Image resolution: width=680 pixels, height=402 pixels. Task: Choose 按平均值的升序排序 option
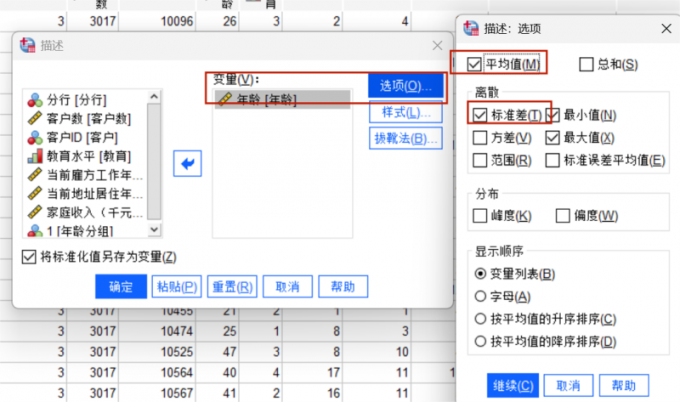[x=481, y=319]
